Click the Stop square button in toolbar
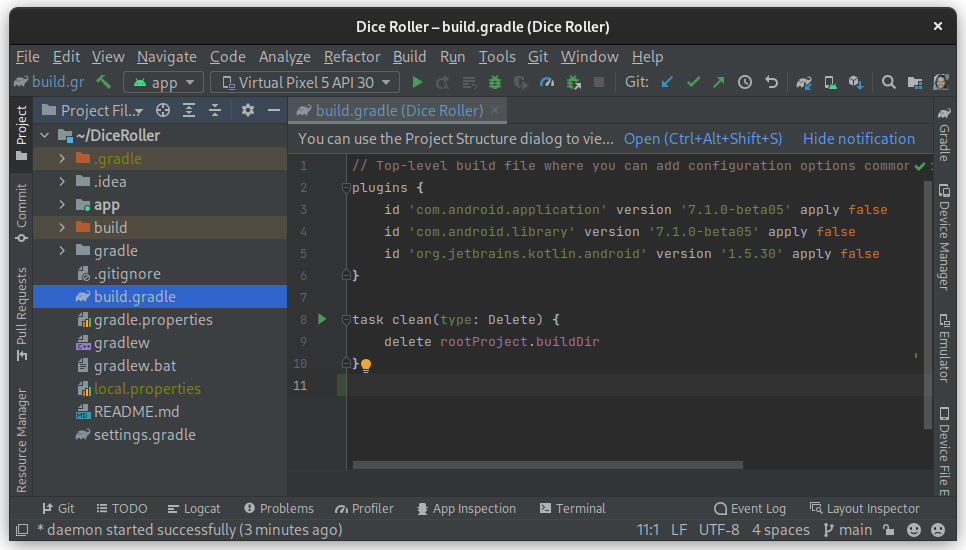The height and width of the screenshot is (550, 966). point(598,82)
